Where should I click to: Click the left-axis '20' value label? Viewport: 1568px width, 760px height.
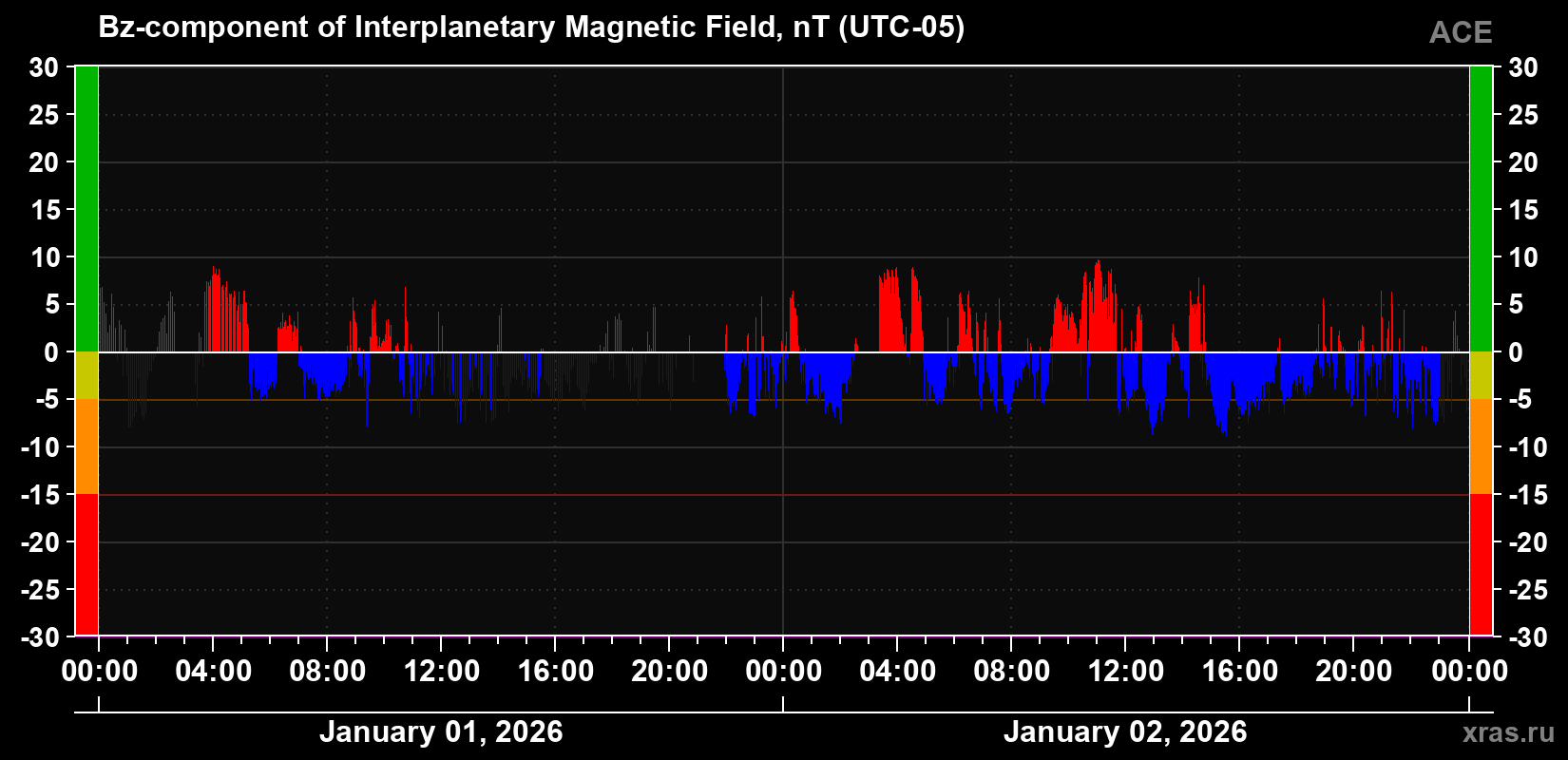(44, 162)
